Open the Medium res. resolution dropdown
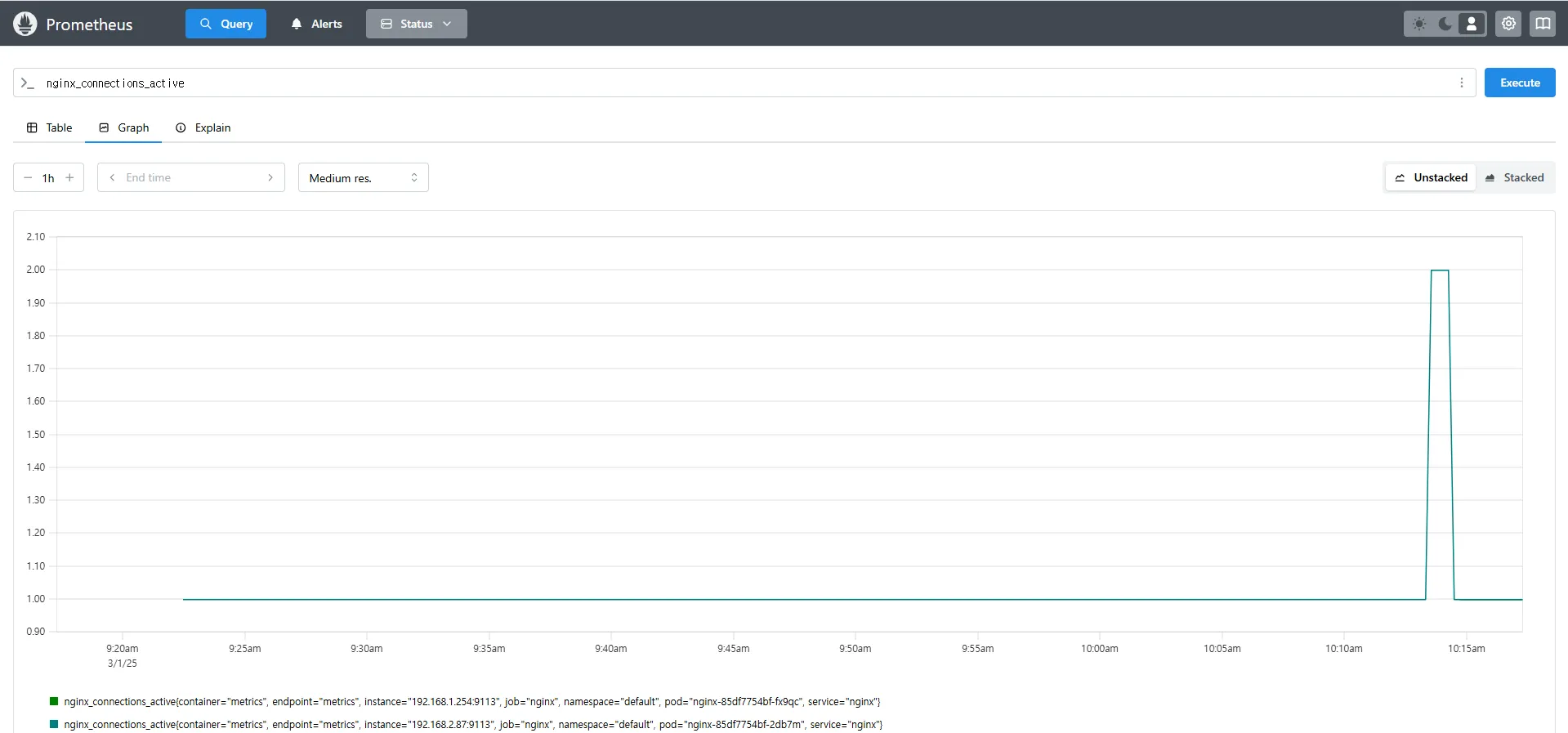Image resolution: width=1568 pixels, height=733 pixels. point(364,177)
